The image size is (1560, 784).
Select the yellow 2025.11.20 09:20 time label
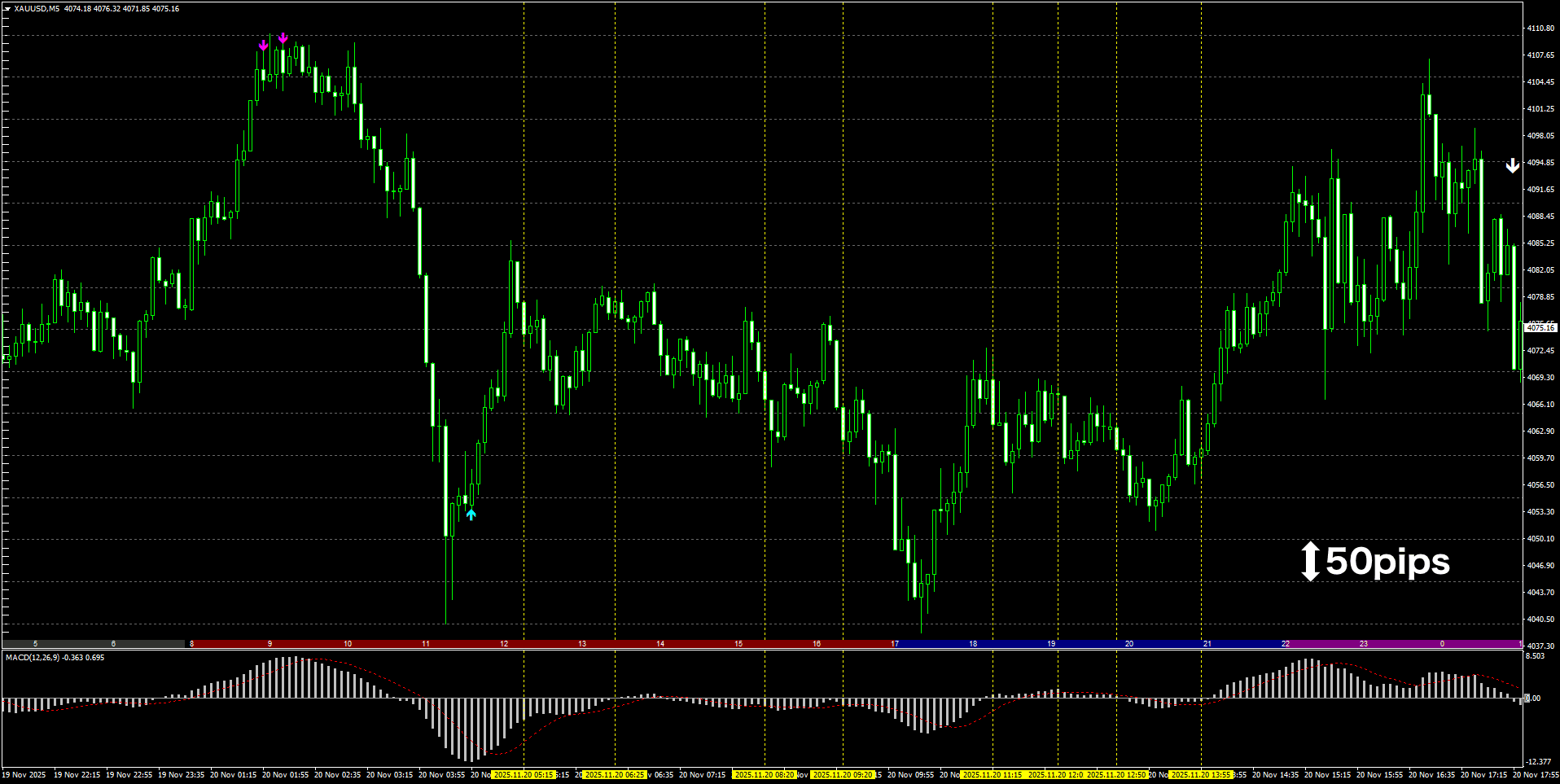pyautogui.click(x=843, y=774)
